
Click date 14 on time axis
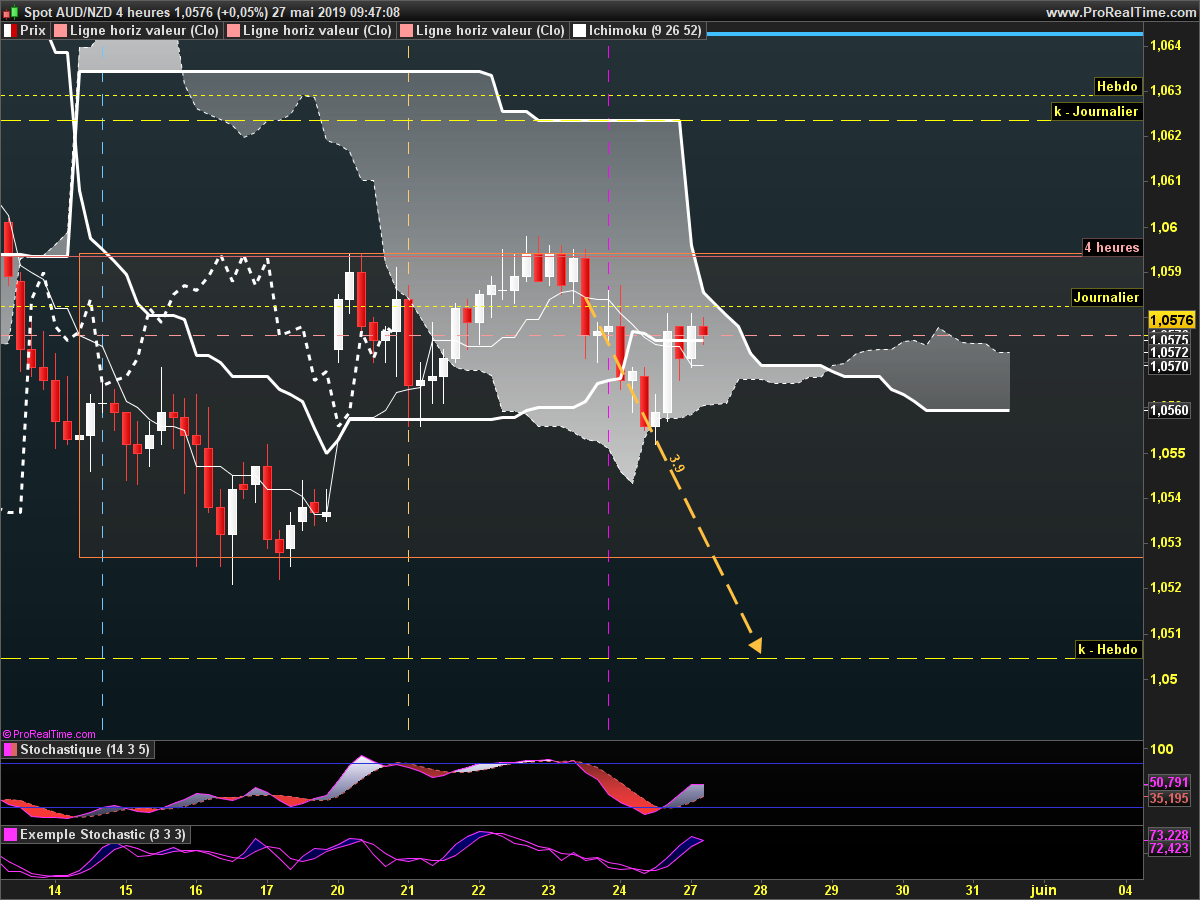click(x=55, y=890)
